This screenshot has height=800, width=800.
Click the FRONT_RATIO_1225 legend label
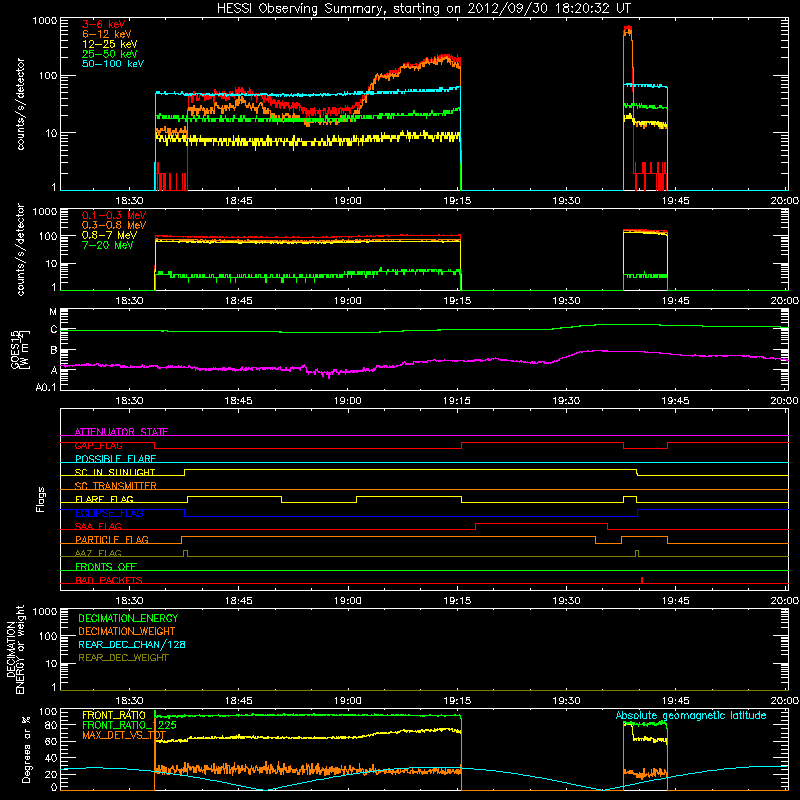pos(129,725)
